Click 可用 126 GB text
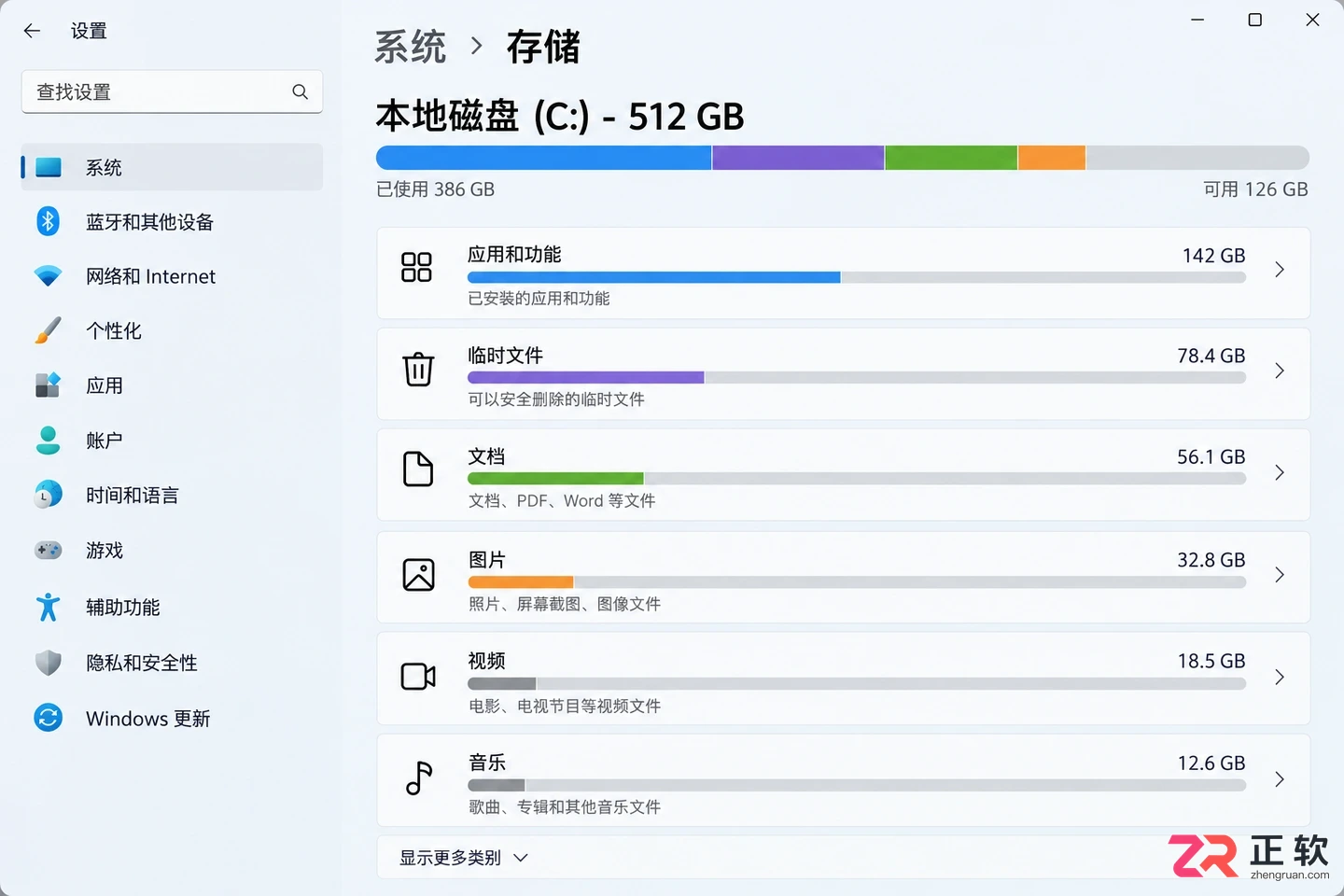1344x896 pixels. pos(1255,189)
